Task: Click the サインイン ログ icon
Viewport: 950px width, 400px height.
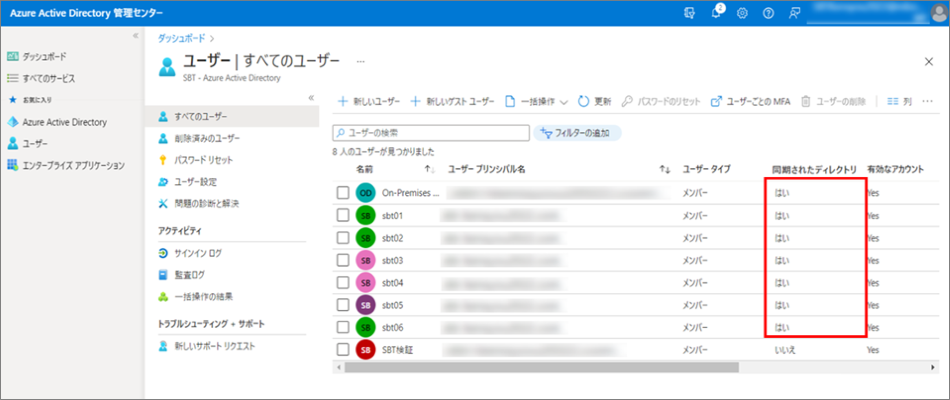Action: point(162,253)
